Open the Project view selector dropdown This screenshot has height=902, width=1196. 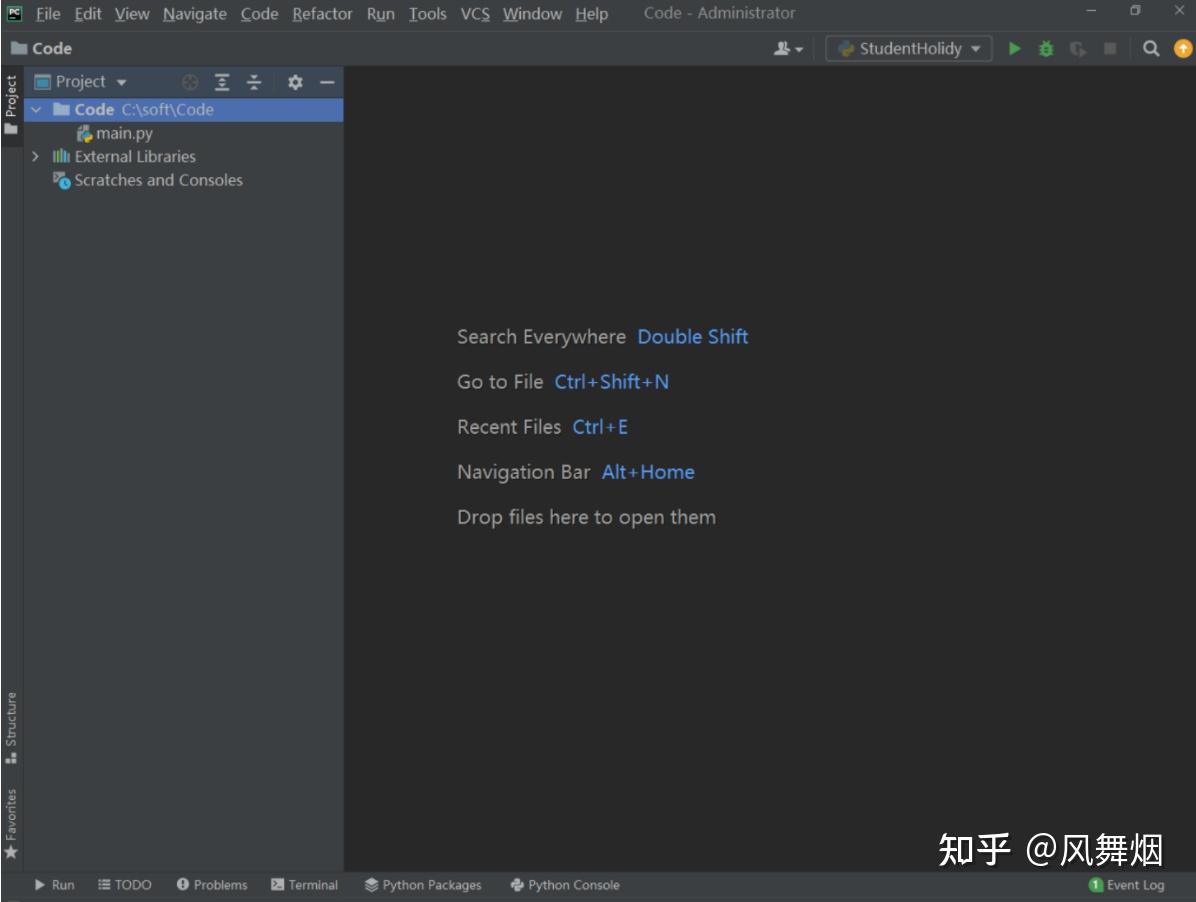click(x=80, y=82)
